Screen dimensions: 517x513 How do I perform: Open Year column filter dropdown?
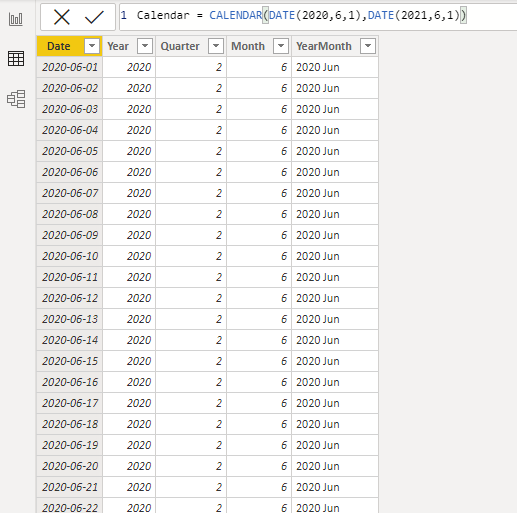[145, 46]
